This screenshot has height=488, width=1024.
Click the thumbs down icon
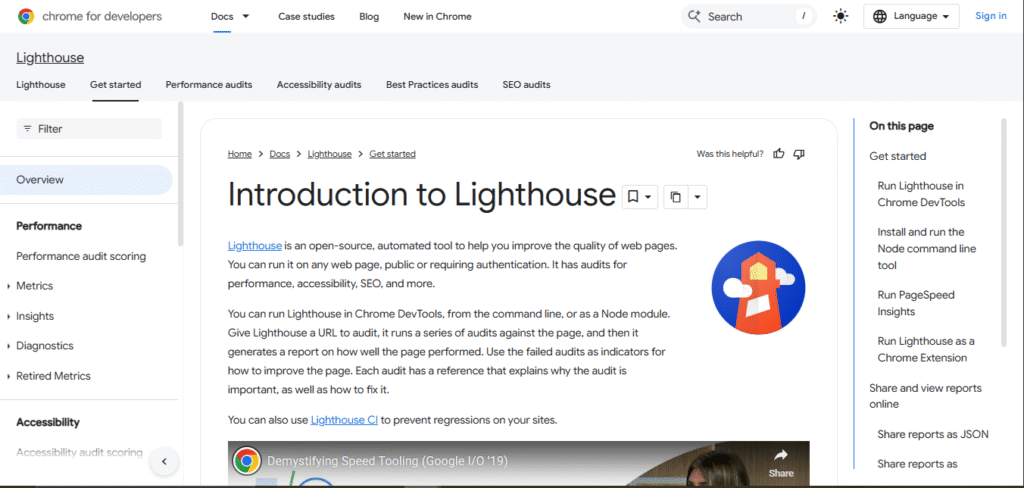click(798, 154)
